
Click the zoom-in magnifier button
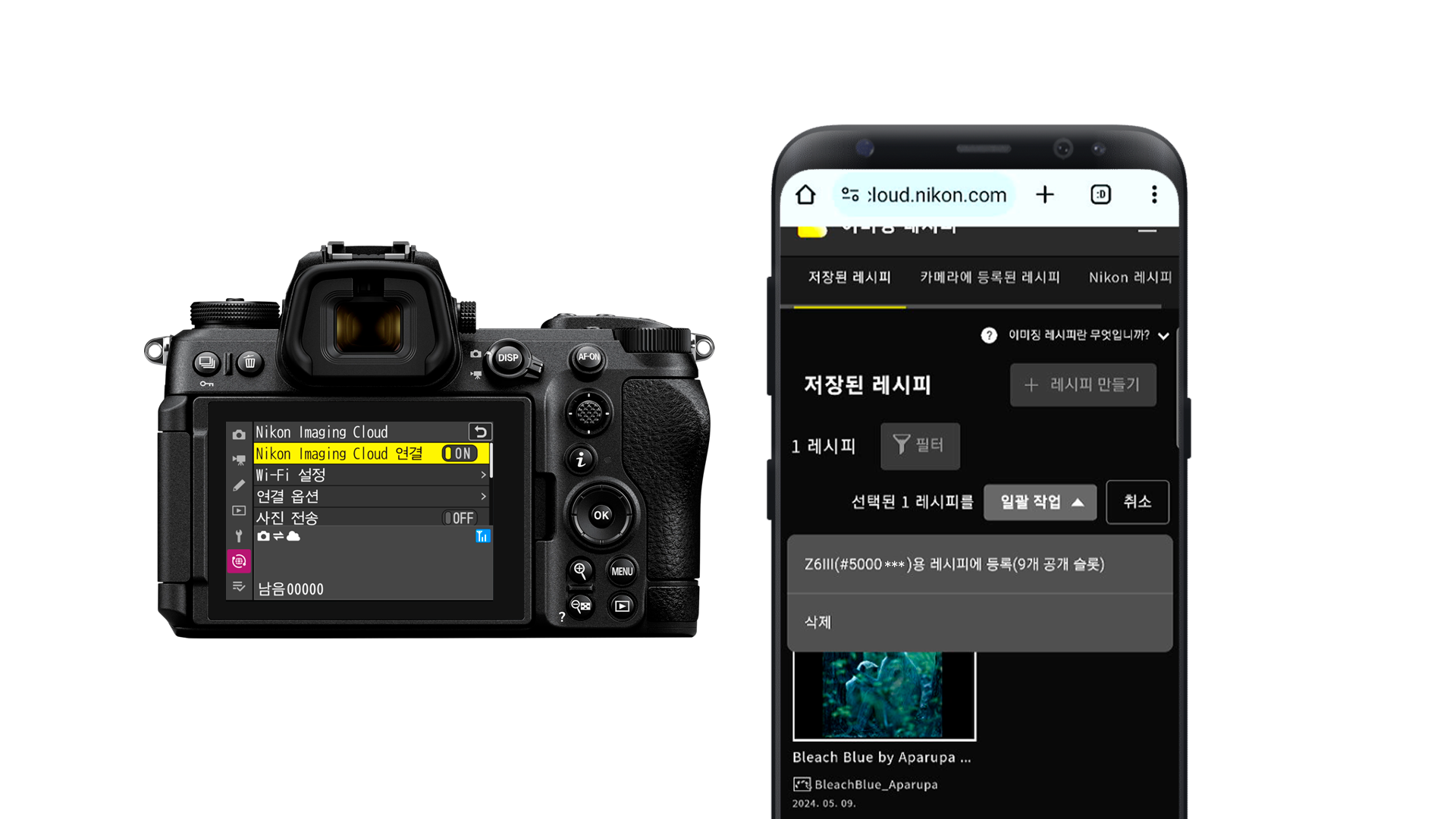pos(580,570)
